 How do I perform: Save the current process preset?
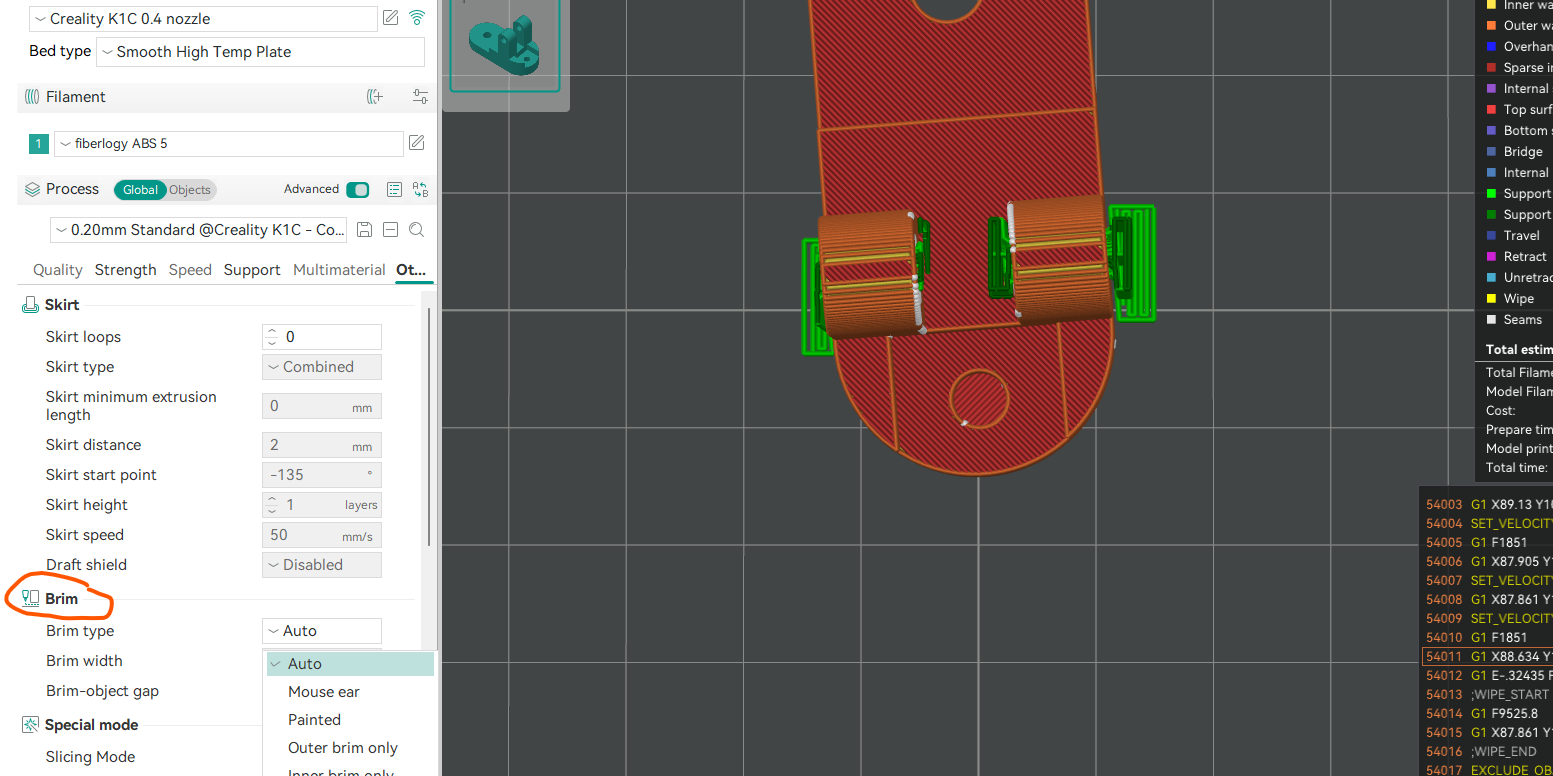[x=365, y=230]
